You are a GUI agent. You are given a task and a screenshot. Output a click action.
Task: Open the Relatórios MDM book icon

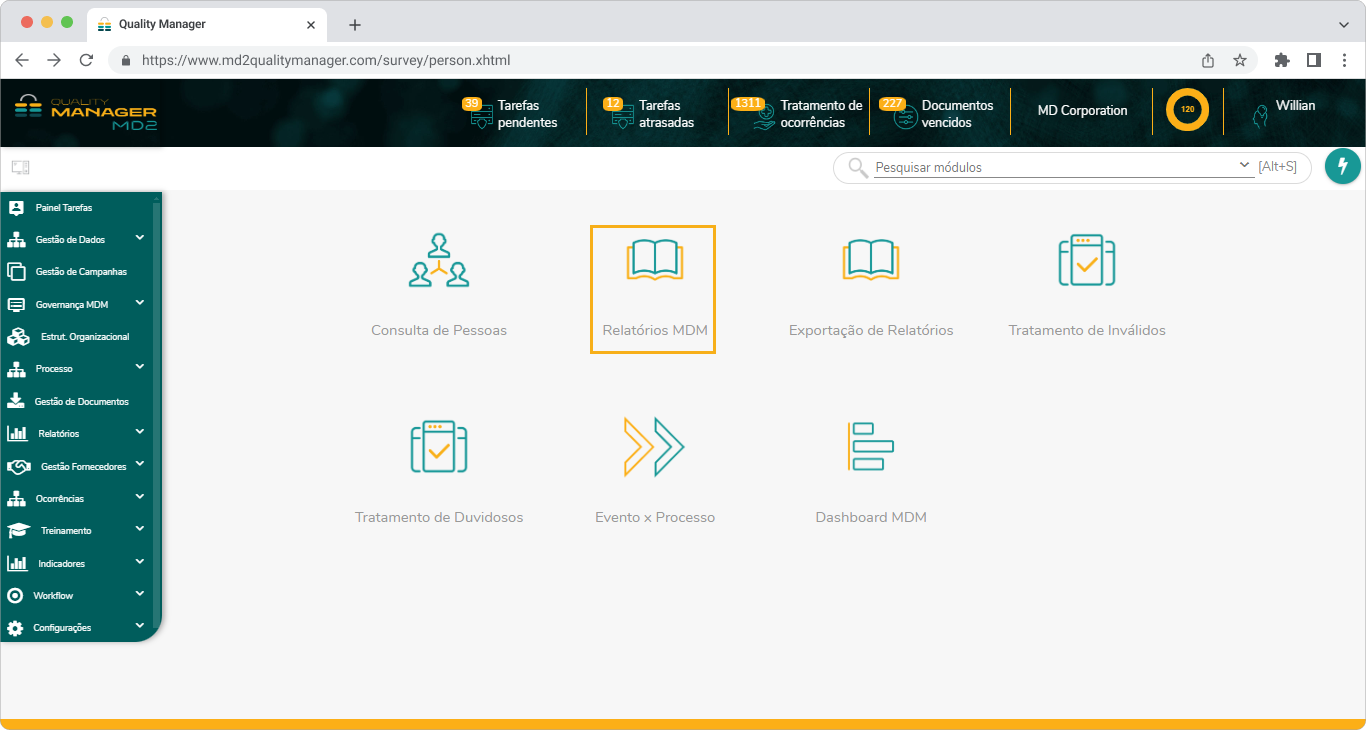point(653,258)
